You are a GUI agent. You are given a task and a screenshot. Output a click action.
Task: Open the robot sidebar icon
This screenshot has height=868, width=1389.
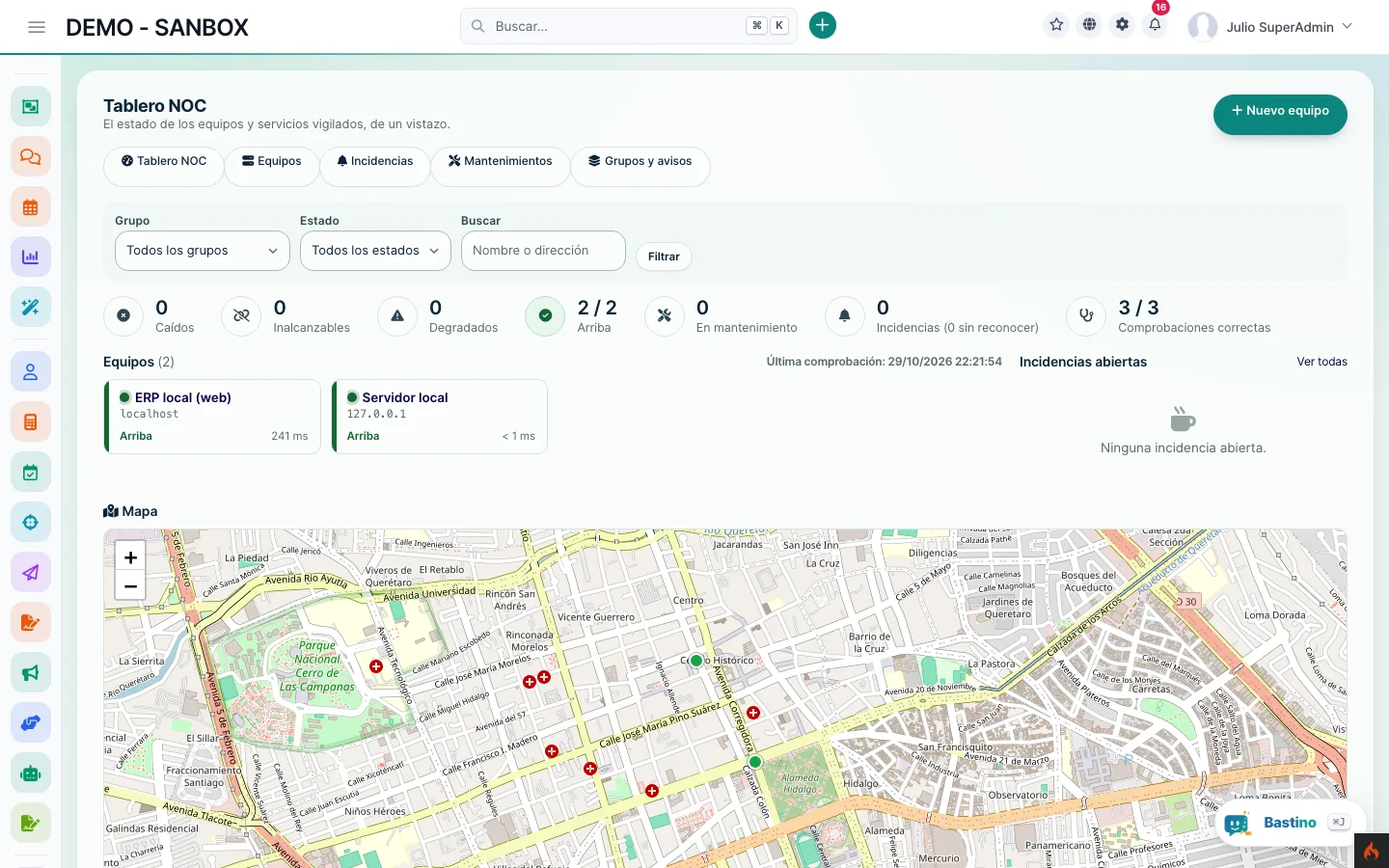pyautogui.click(x=31, y=773)
